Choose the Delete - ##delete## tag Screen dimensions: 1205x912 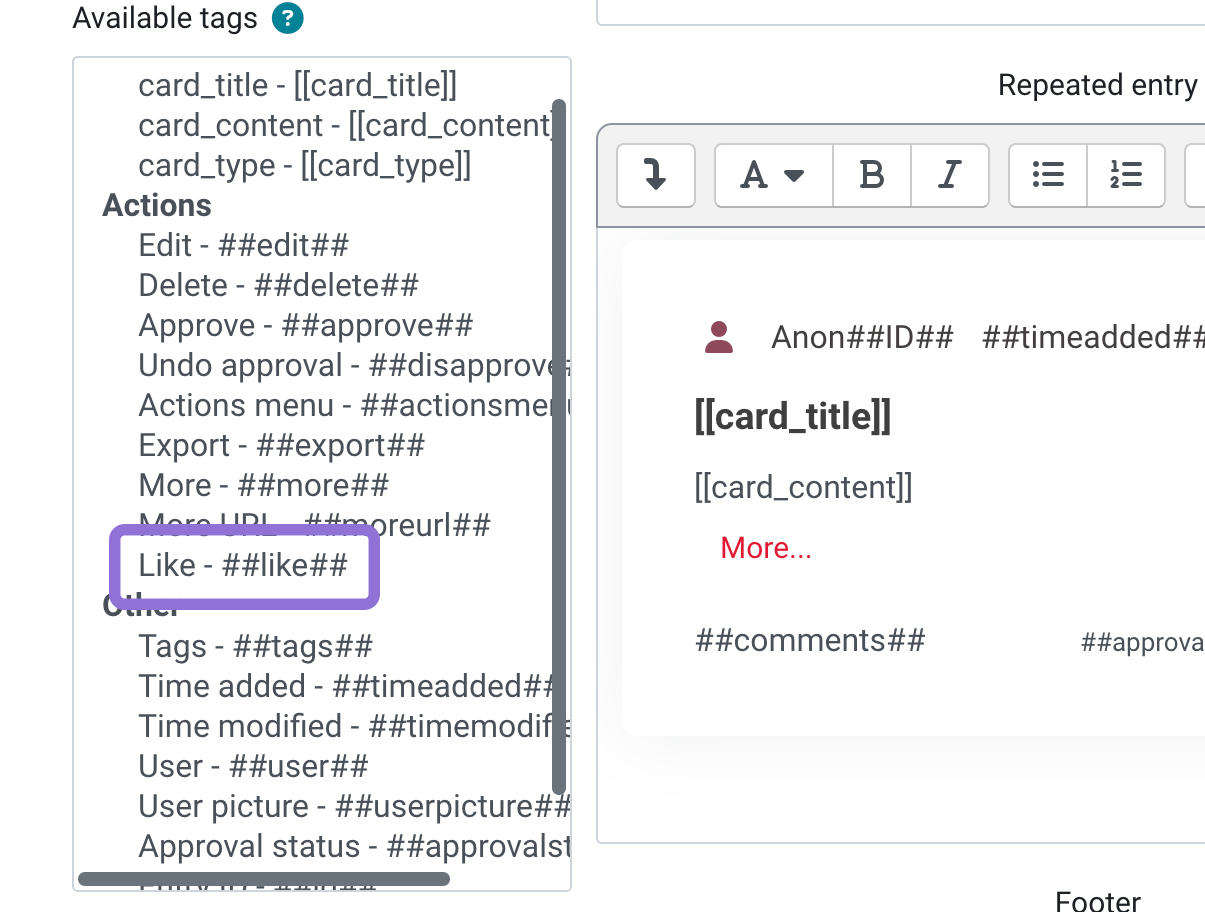pyautogui.click(x=278, y=285)
